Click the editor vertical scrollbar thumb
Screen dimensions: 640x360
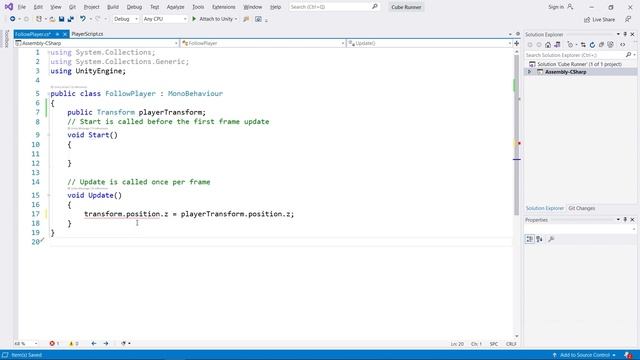[516, 135]
